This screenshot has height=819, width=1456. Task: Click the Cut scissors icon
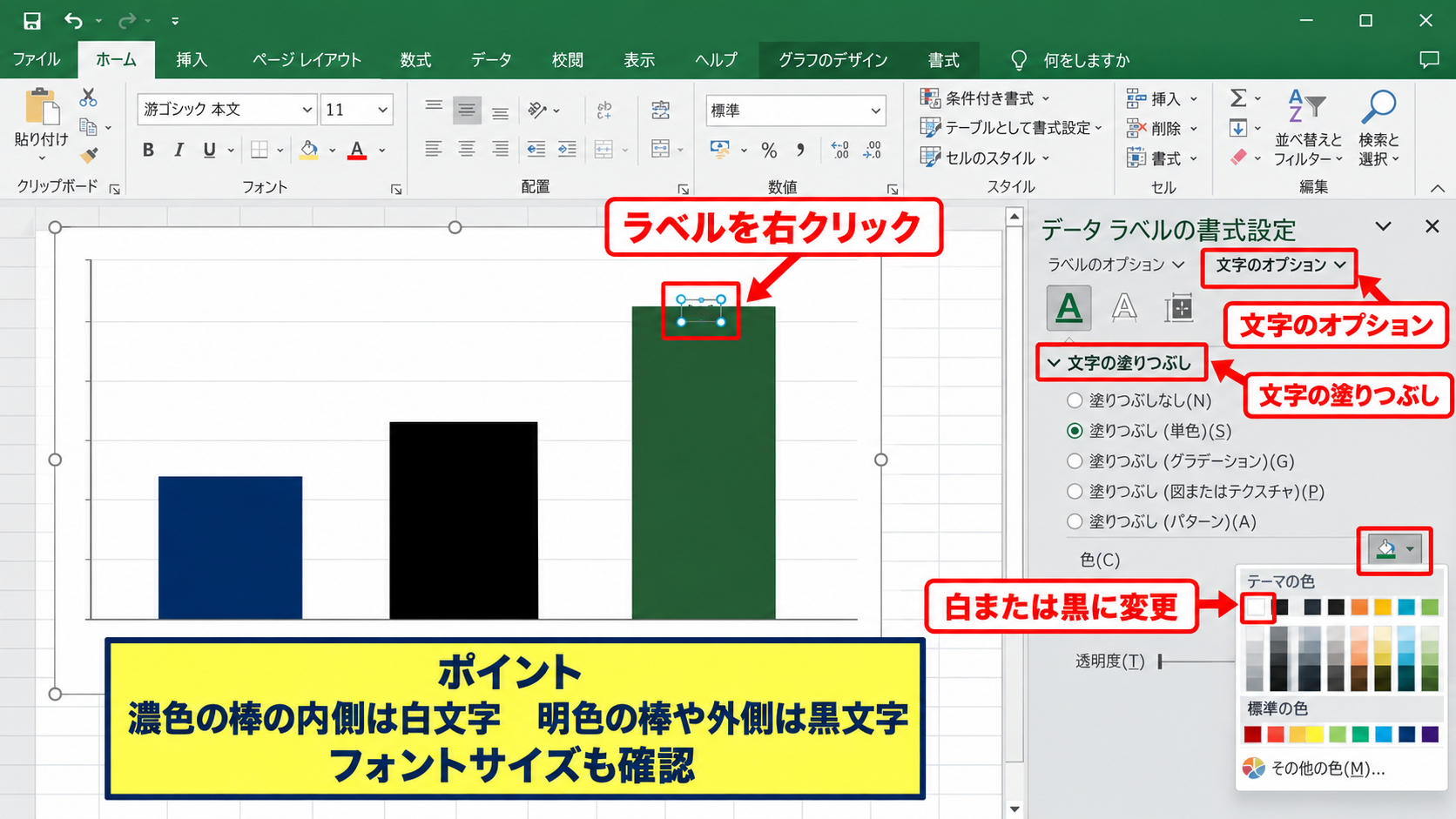(88, 97)
